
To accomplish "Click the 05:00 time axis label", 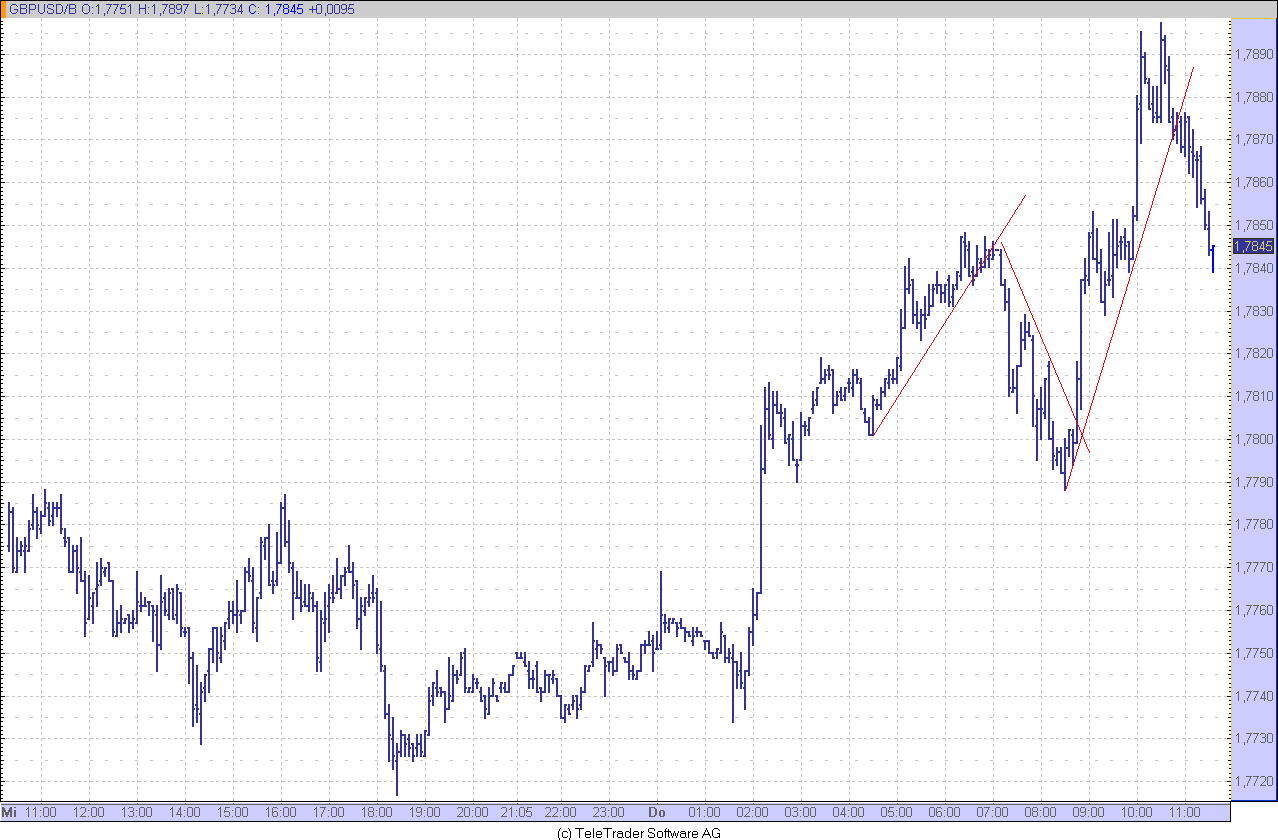I will click(x=897, y=811).
